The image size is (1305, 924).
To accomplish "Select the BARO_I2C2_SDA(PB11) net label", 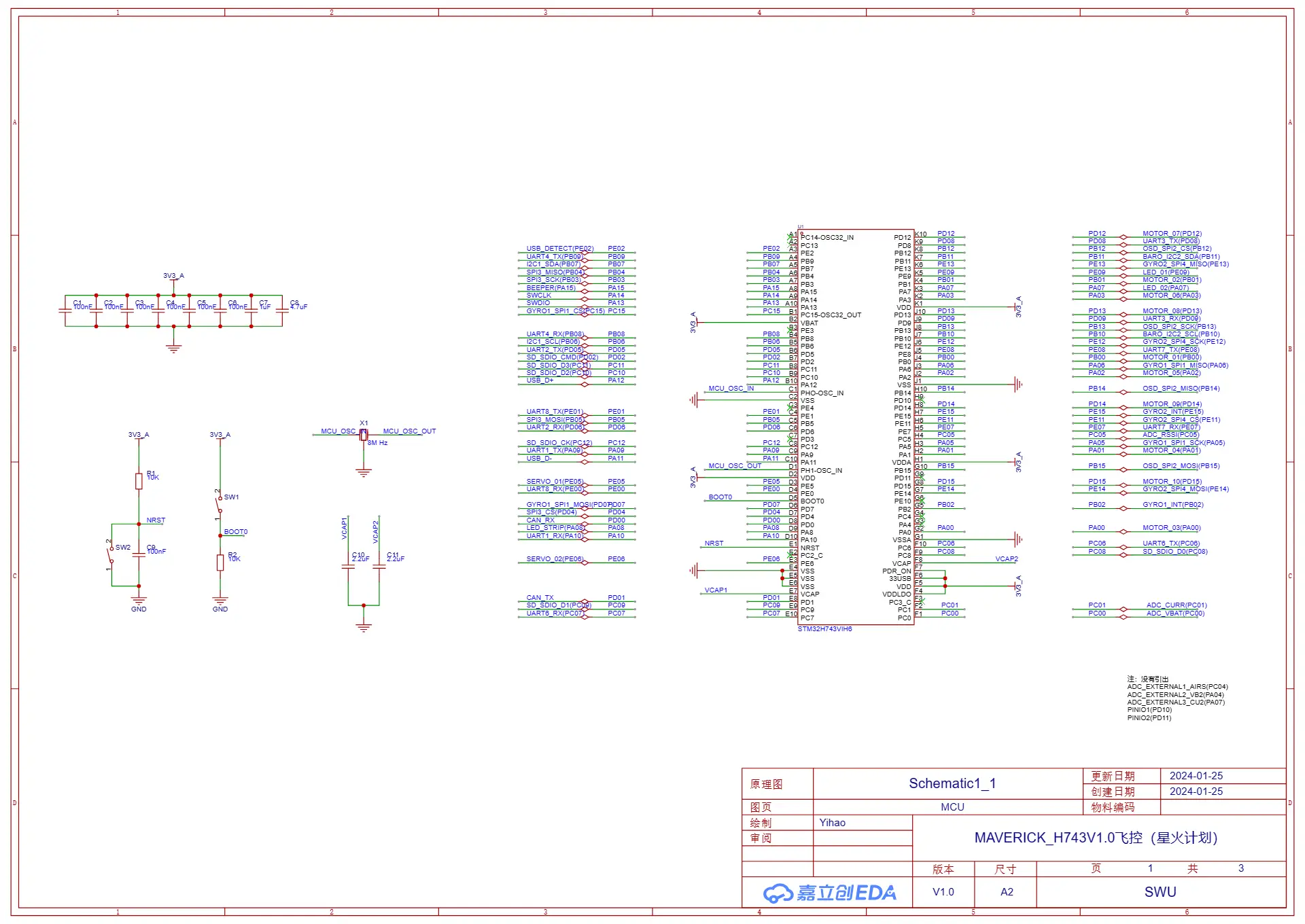I will [x=1181, y=257].
